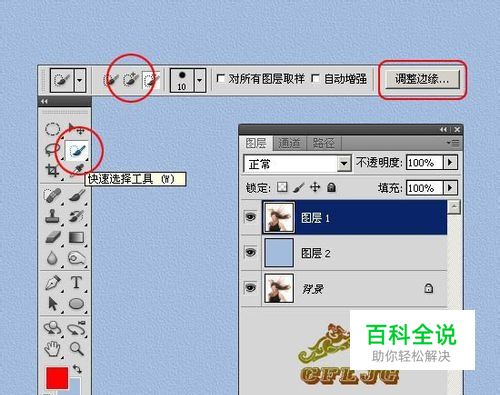The image size is (500, 395).
Task: Click the 不透明度 100% field
Action: tap(425, 163)
